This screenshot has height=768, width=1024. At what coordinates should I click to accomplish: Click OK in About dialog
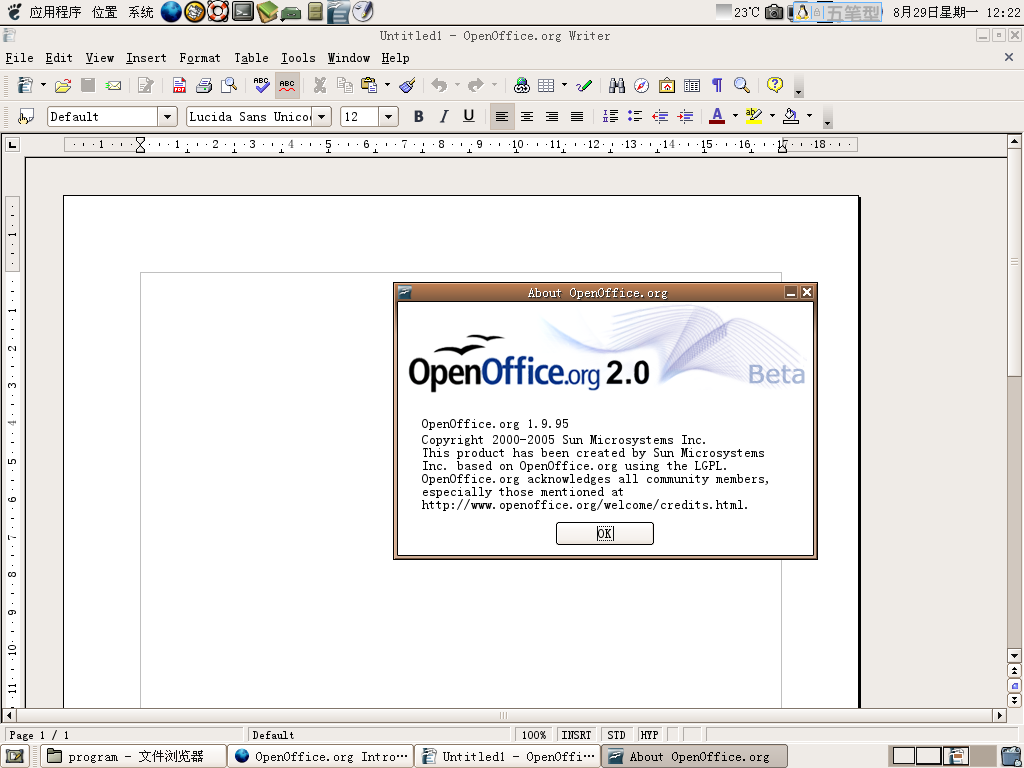coord(605,534)
